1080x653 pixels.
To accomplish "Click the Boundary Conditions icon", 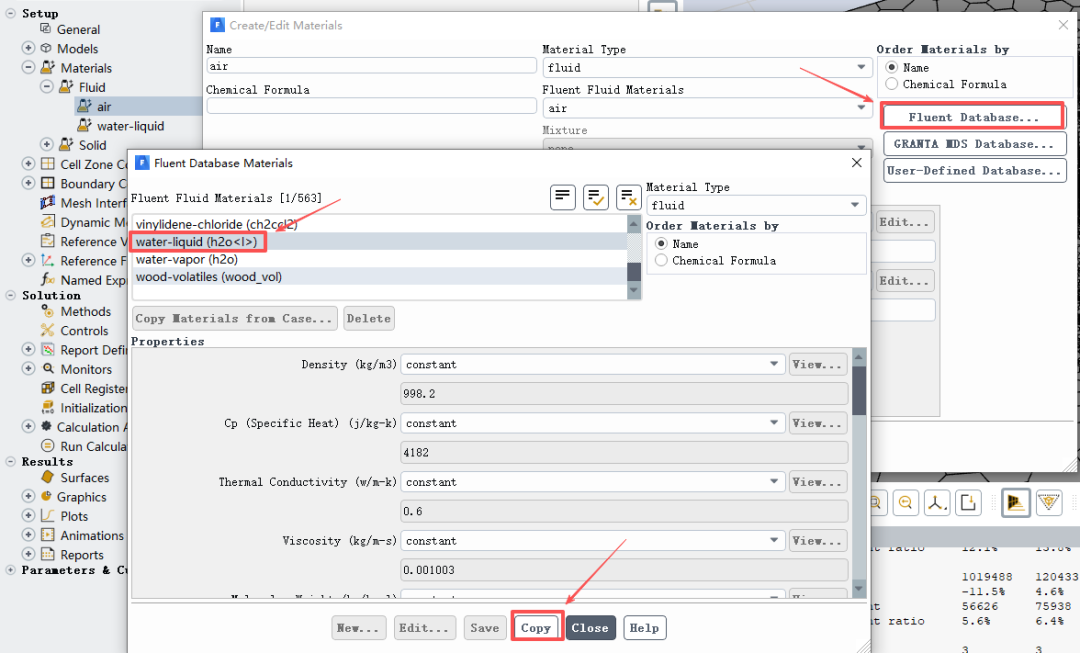I will click(48, 183).
